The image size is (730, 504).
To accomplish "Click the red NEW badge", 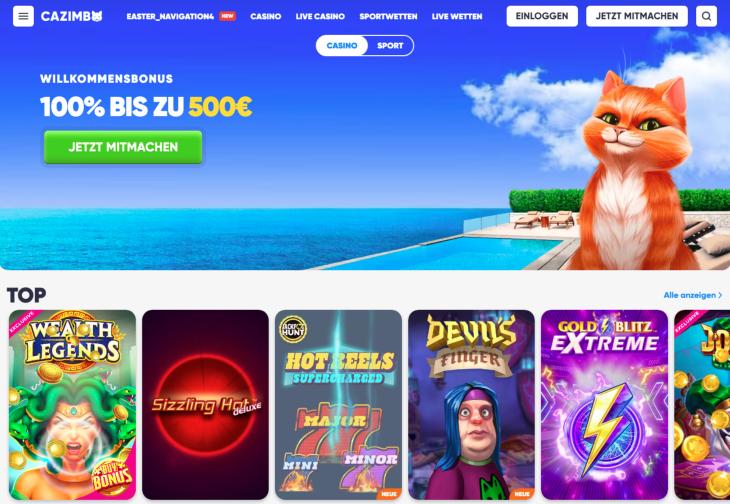I will [x=227, y=16].
